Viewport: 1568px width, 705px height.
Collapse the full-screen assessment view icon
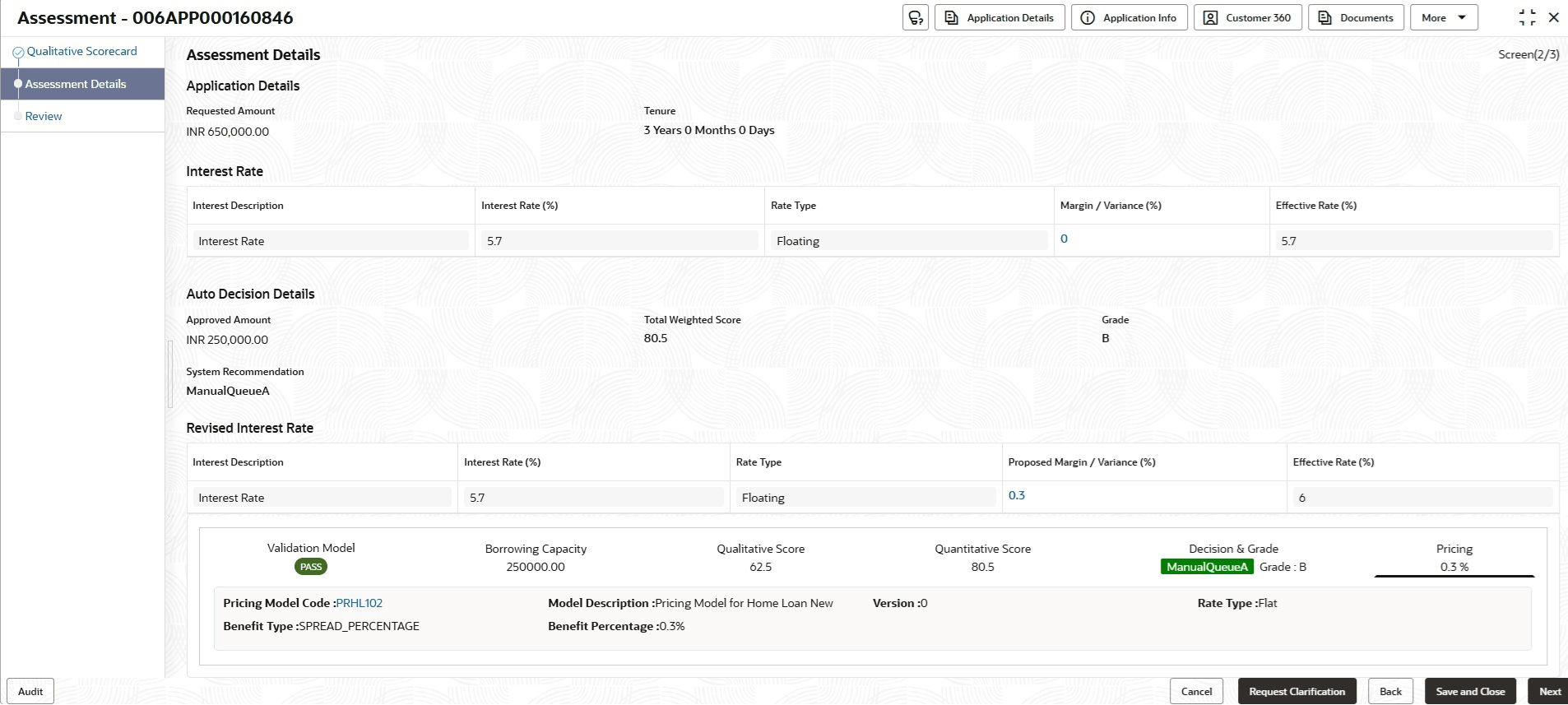[x=1527, y=18]
